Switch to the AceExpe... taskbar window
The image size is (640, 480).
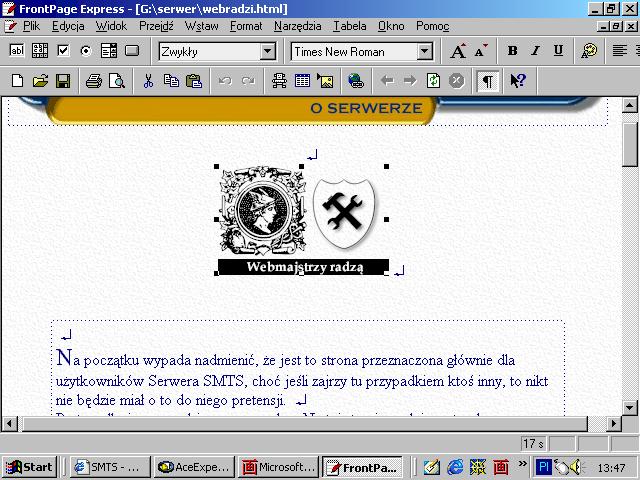[x=194, y=467]
